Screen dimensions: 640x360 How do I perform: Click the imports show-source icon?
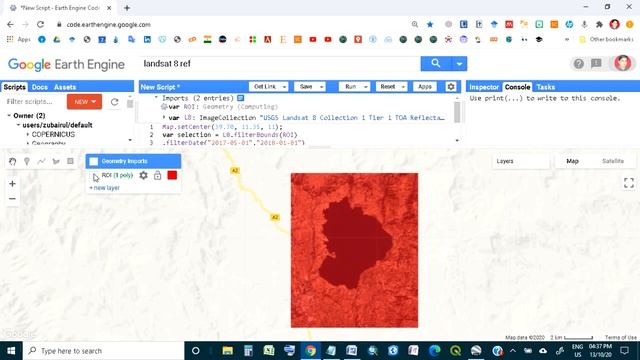[x=240, y=98]
